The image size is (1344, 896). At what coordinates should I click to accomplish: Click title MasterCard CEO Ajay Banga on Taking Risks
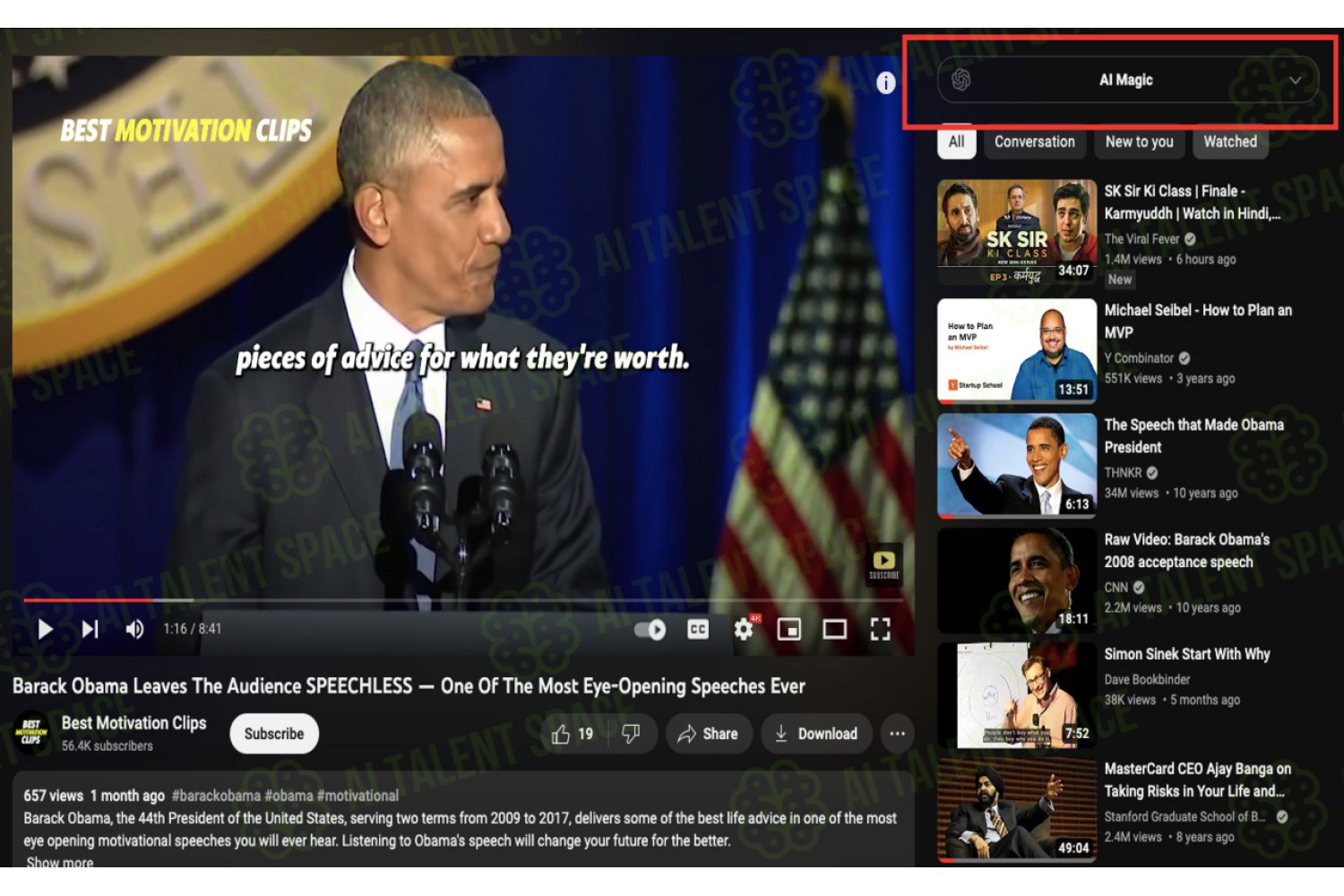[x=1197, y=780]
